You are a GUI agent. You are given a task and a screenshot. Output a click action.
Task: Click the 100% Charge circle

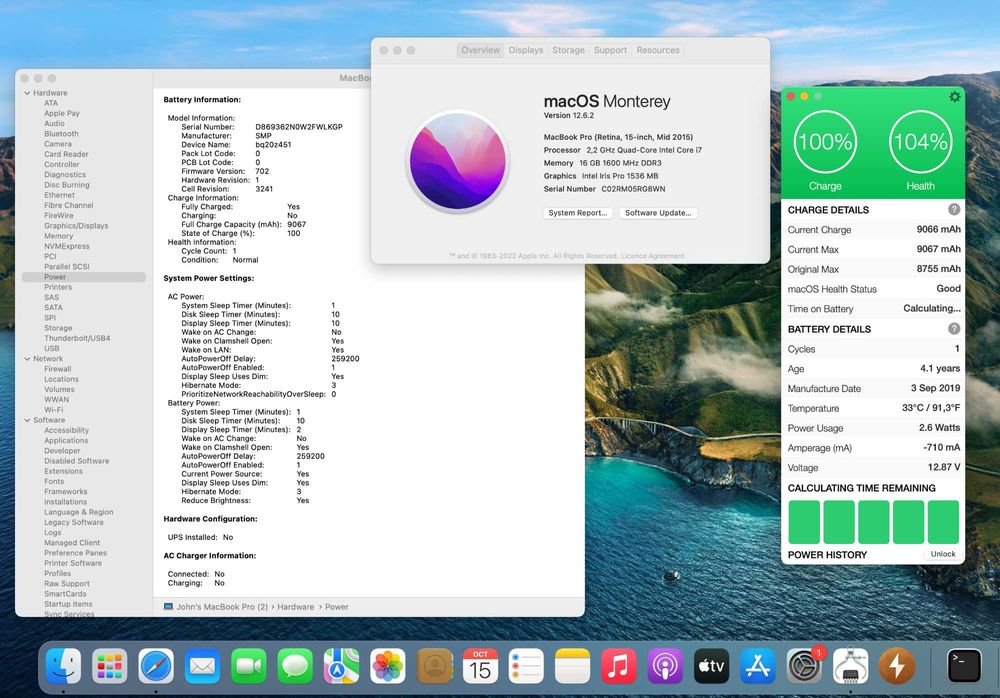[x=825, y=142]
